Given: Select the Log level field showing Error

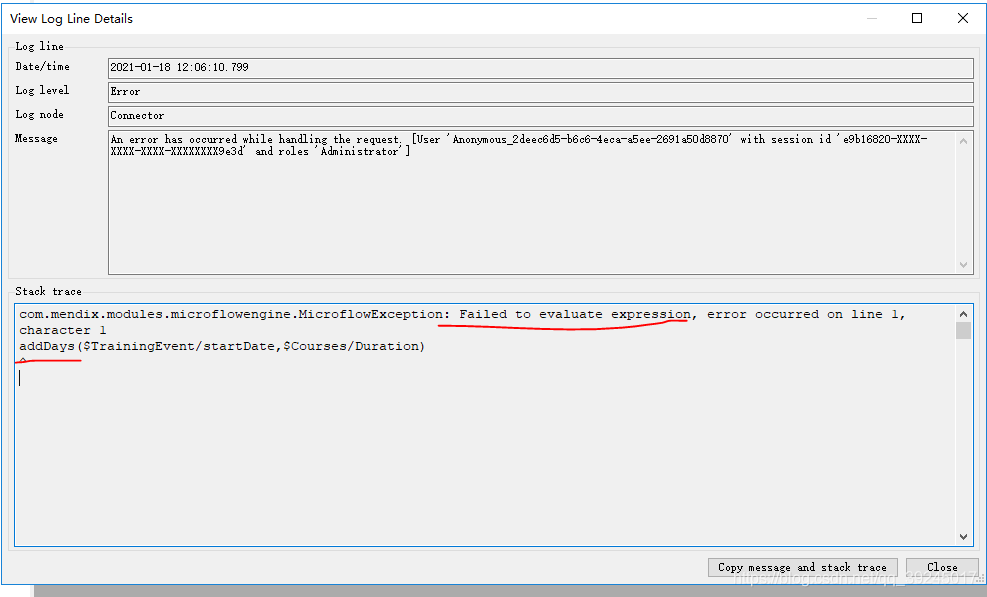Looking at the screenshot, I should coord(540,92).
